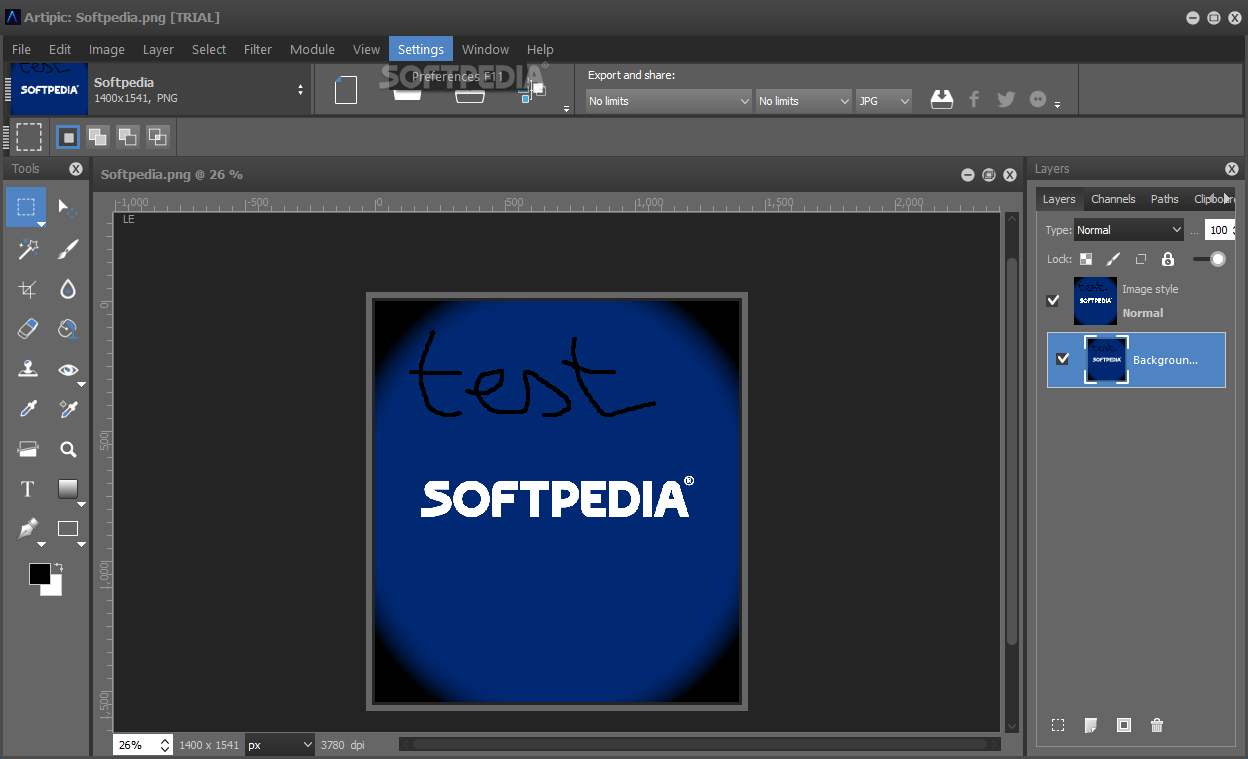
Task: Select the Zoom magnifier tool
Action: [67, 449]
